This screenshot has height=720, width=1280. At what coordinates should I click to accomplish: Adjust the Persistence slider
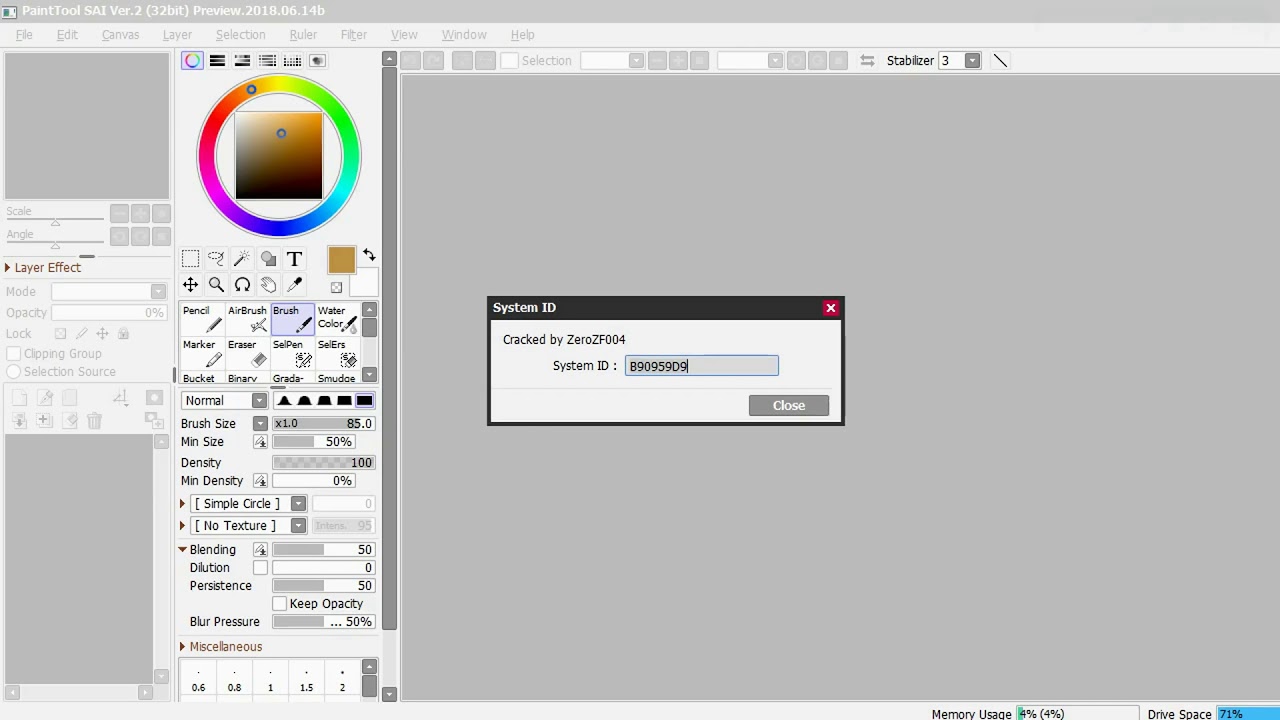(x=323, y=586)
